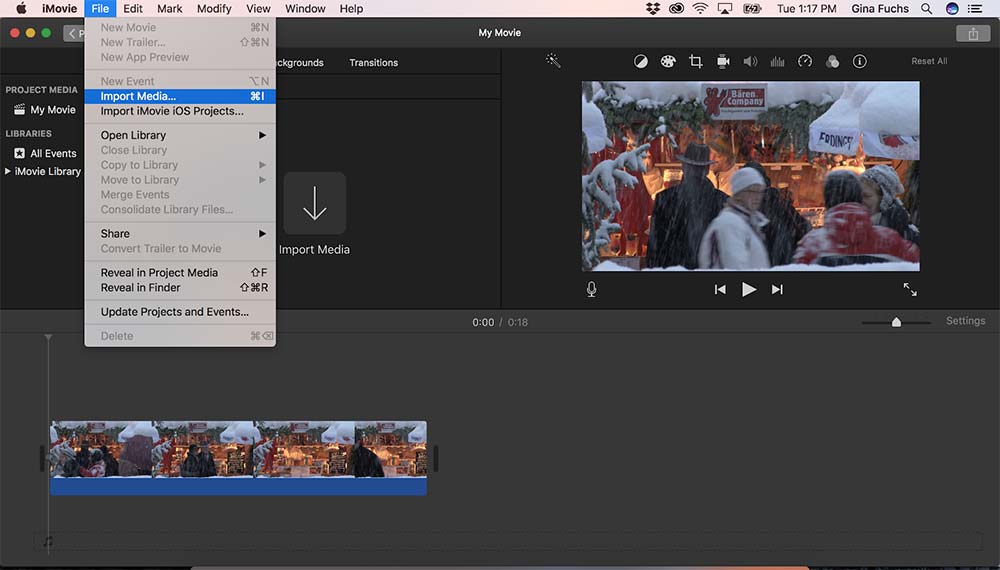Open the Wi-Fi status menu
Screen dimensions: 1000x570
click(x=700, y=8)
